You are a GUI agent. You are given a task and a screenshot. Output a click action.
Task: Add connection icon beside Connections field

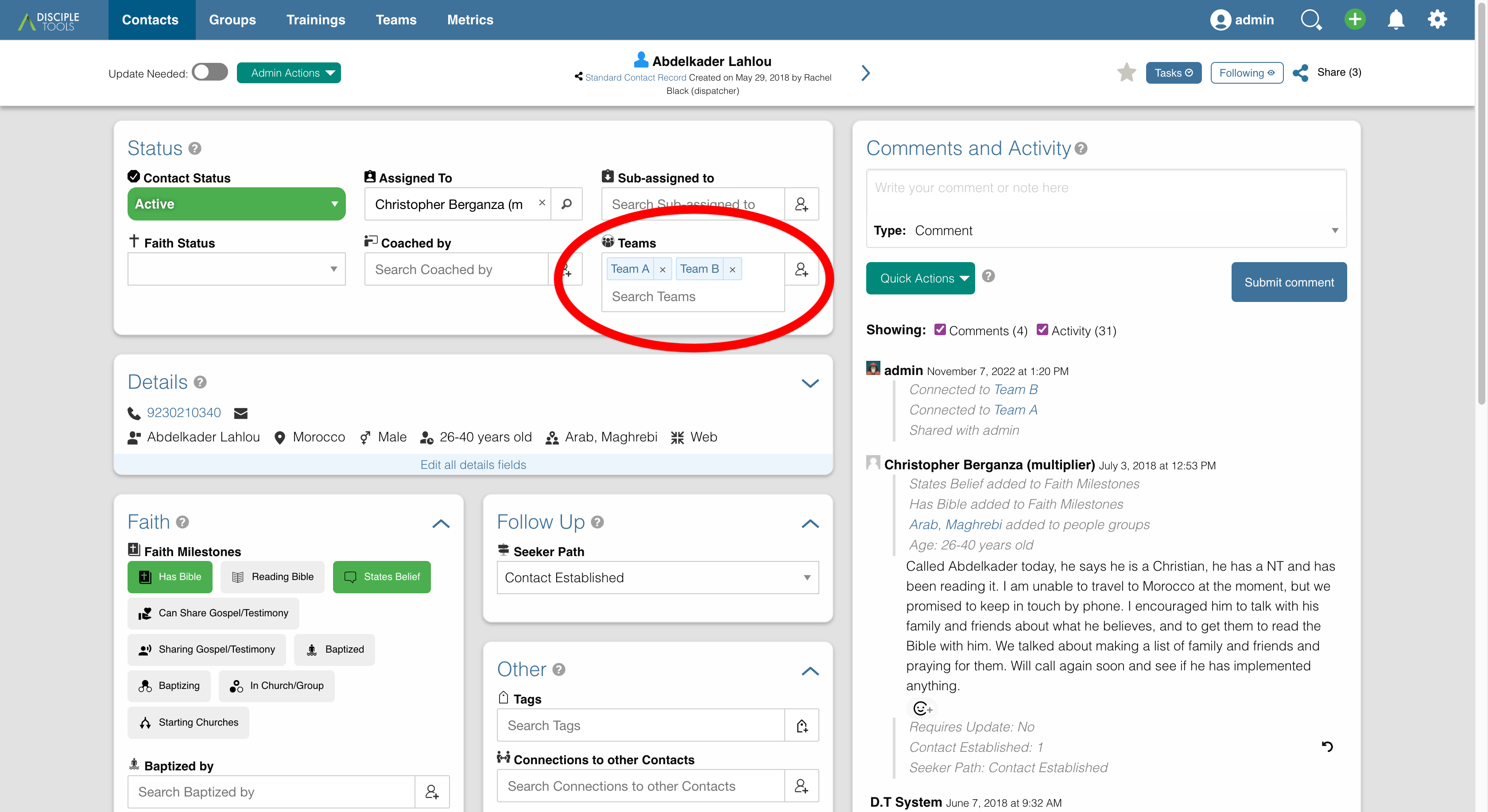(x=801, y=785)
